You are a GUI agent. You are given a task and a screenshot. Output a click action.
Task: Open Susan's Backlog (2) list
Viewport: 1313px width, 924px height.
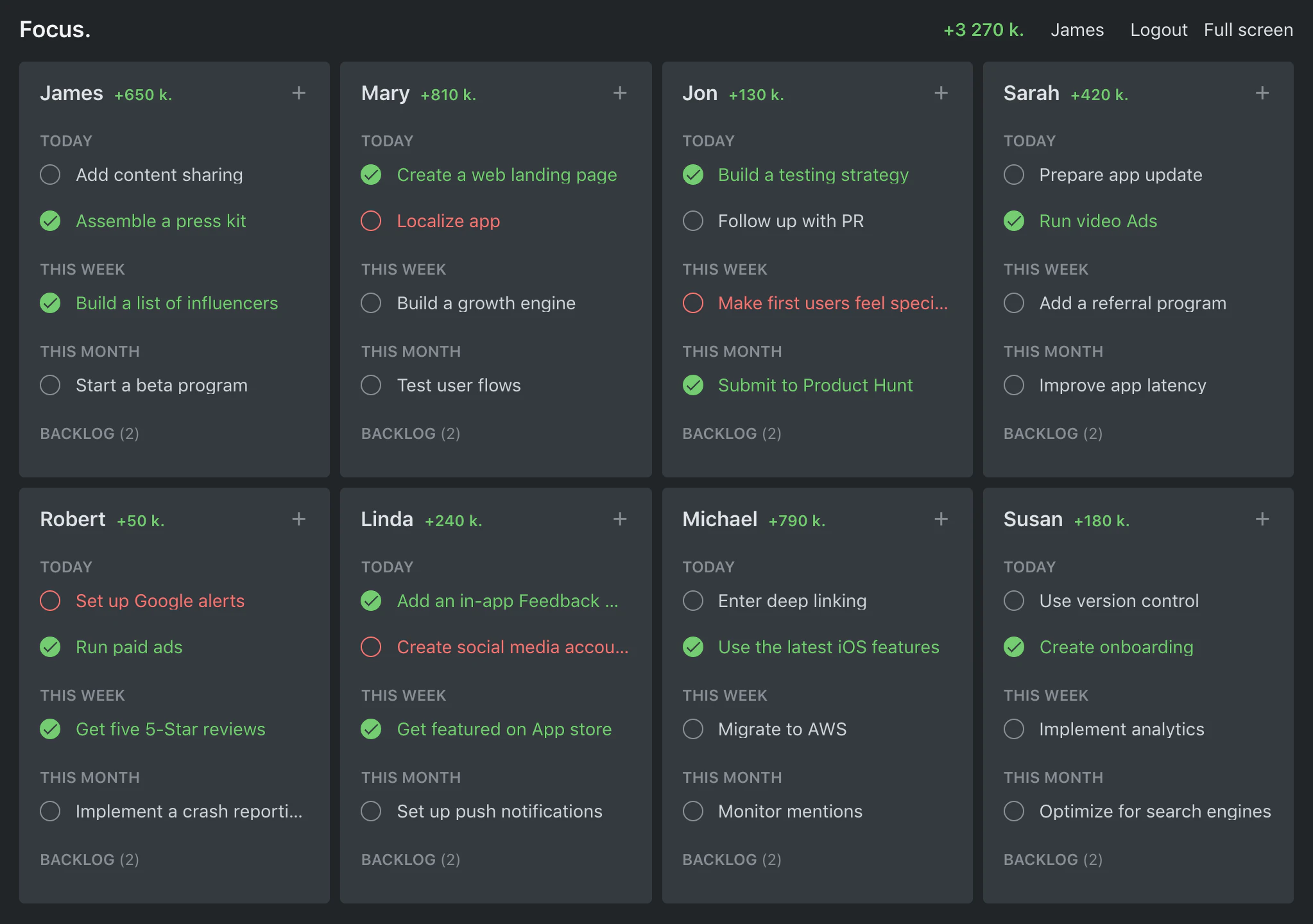pos(1052,860)
